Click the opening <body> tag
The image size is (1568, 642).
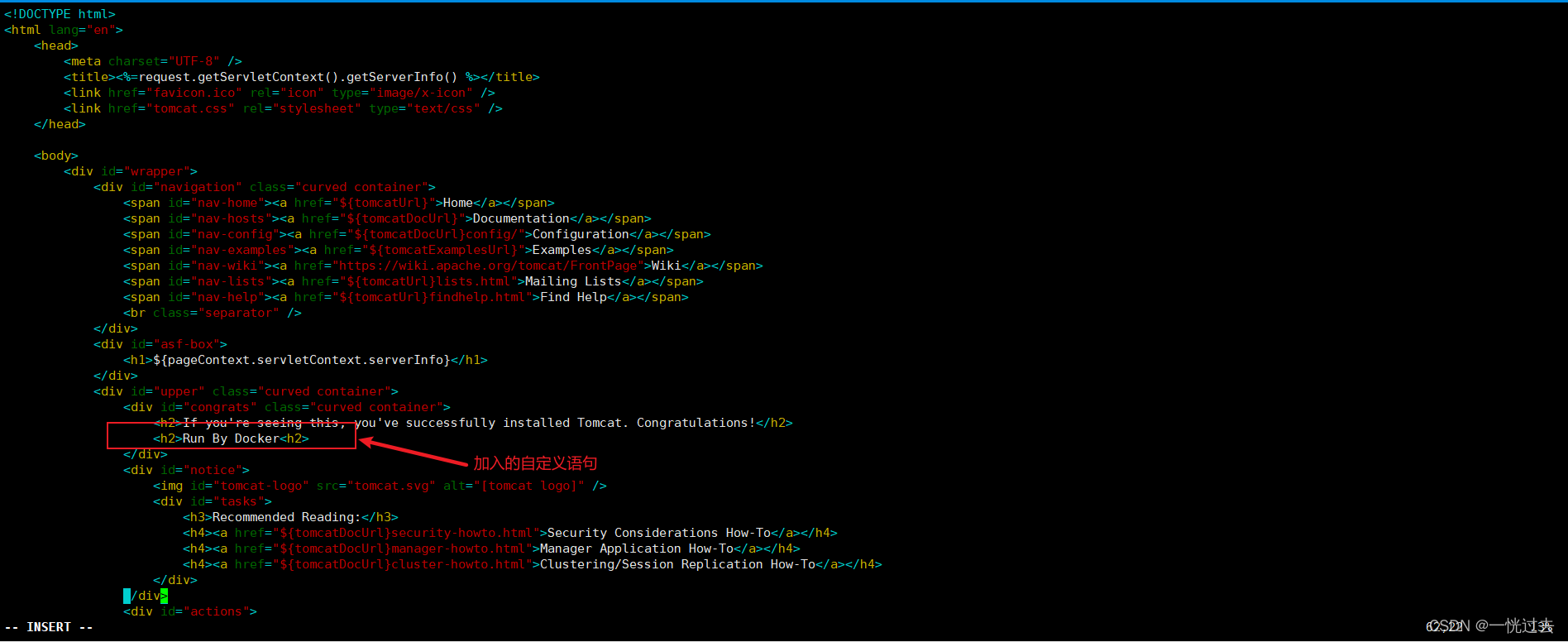56,156
